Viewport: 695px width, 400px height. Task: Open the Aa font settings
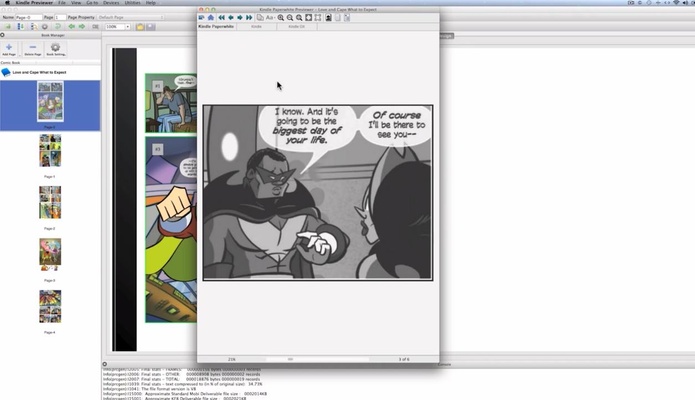click(270, 18)
